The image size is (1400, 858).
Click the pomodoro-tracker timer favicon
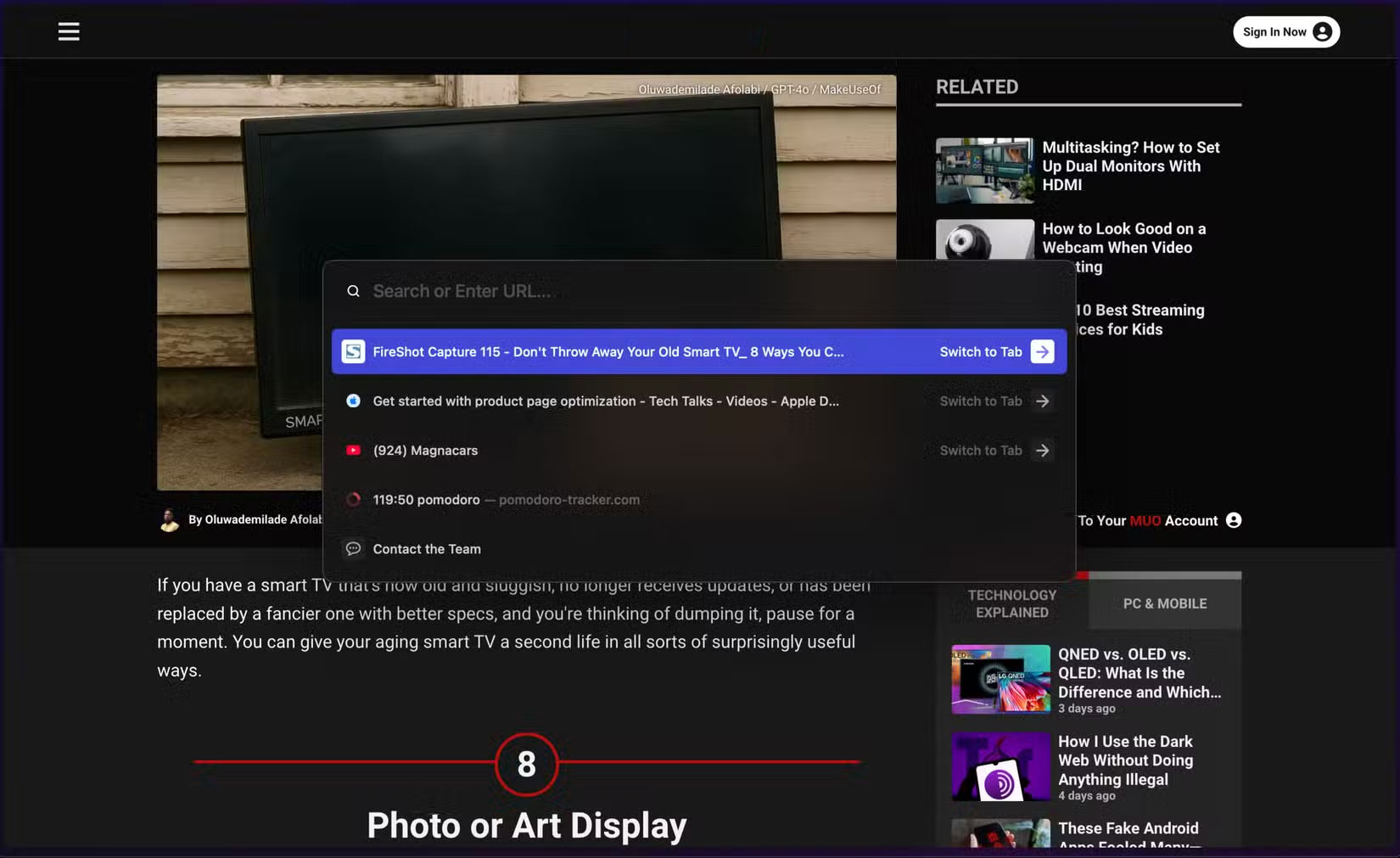[x=353, y=499]
